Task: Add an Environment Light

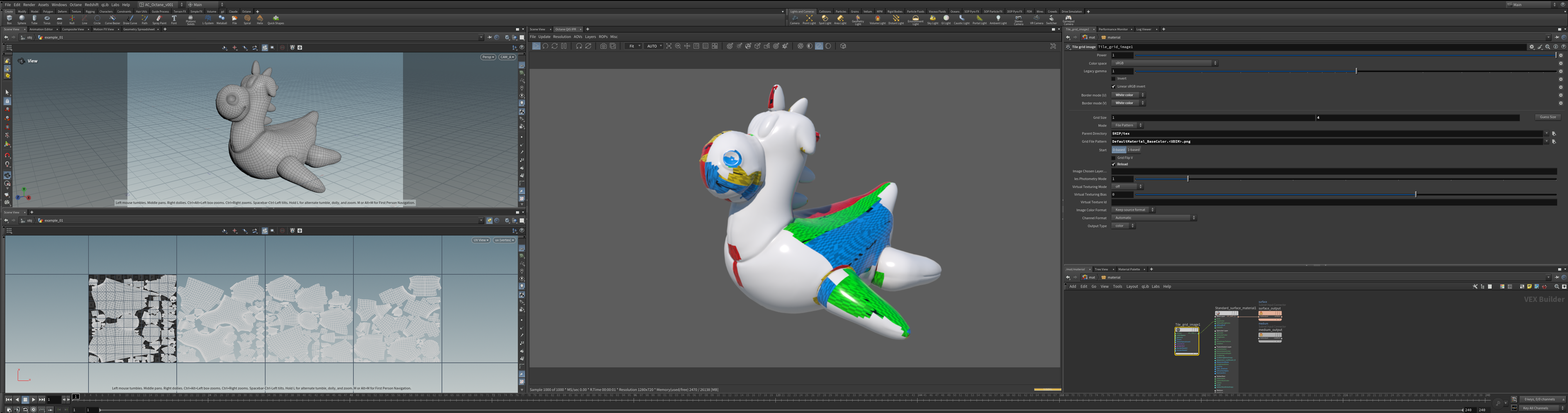Action: pos(915,21)
